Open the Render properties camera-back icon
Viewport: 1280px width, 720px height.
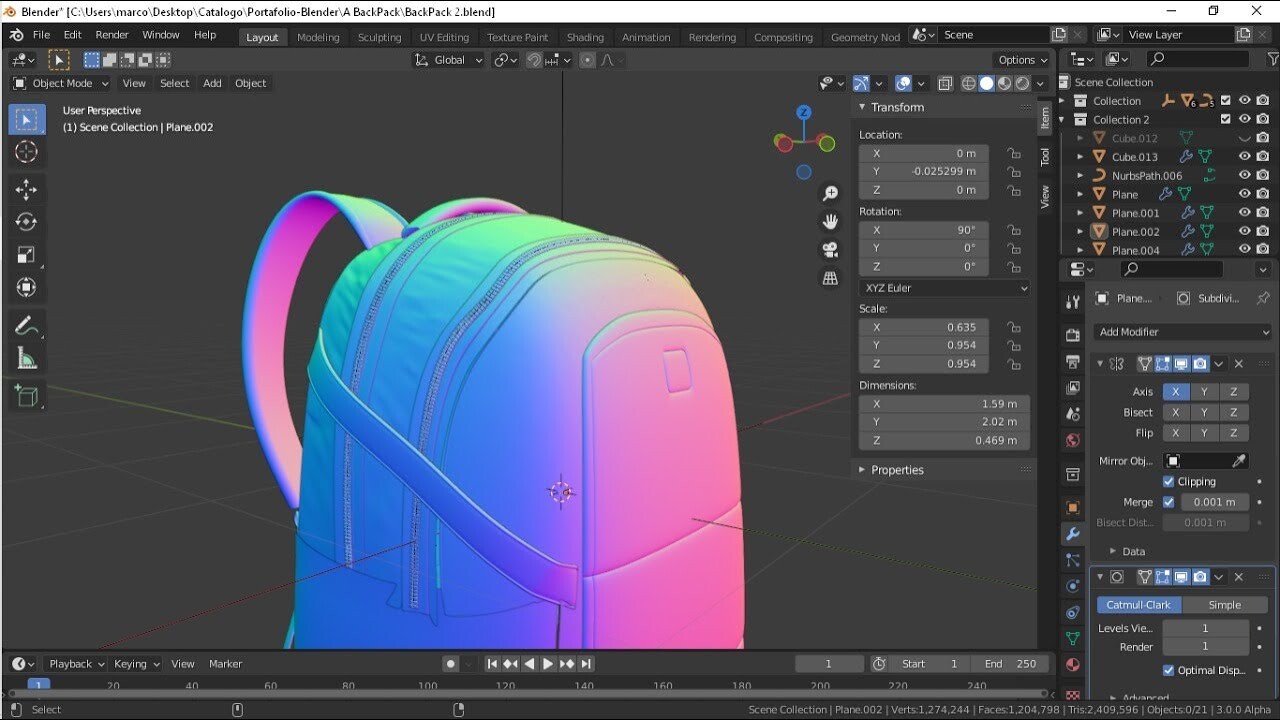tap(1073, 335)
